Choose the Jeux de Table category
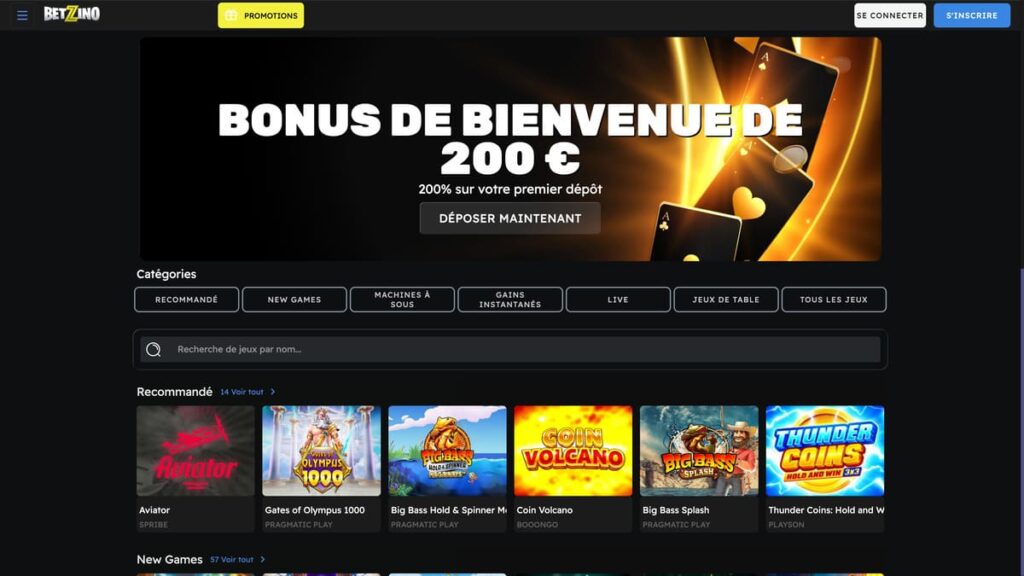 click(726, 300)
